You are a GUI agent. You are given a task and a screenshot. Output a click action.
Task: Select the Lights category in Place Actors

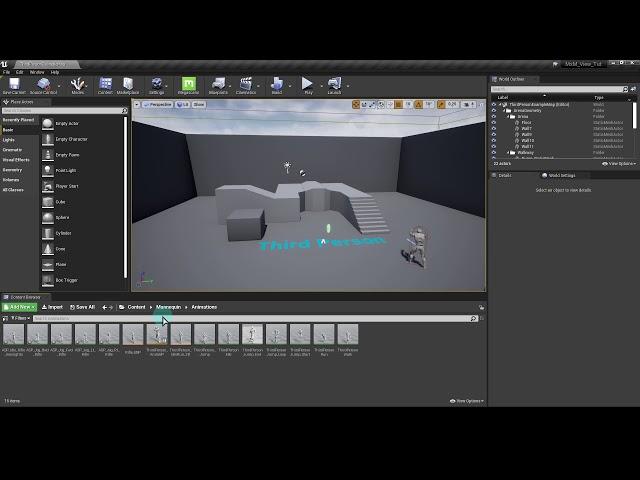pos(19,140)
